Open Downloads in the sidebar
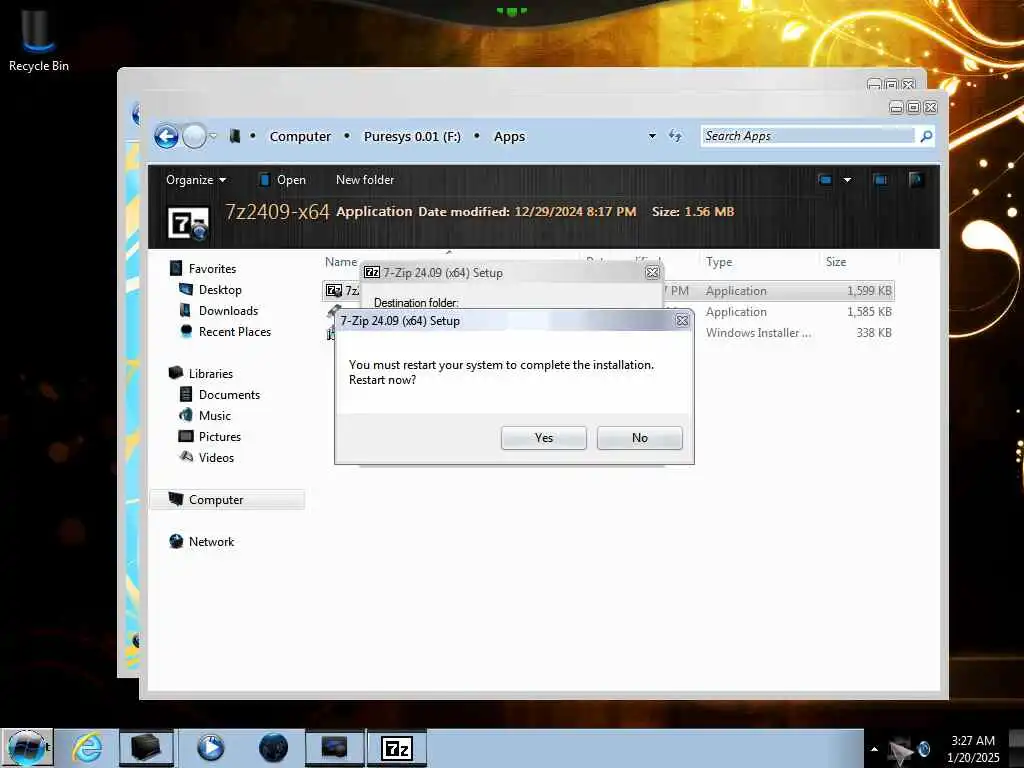This screenshot has width=1024, height=768. pos(228,311)
